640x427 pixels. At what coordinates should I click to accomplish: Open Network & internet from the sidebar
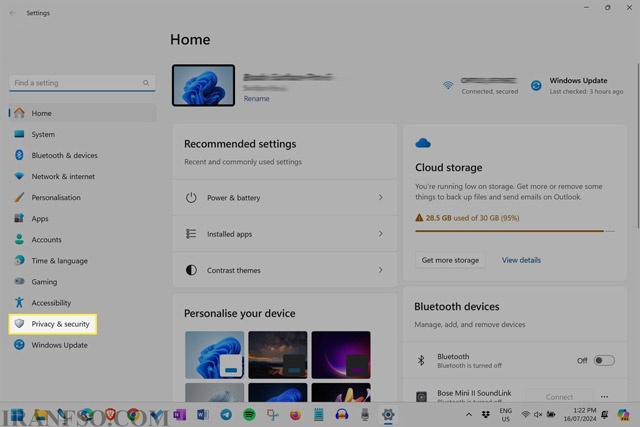tap(82, 176)
